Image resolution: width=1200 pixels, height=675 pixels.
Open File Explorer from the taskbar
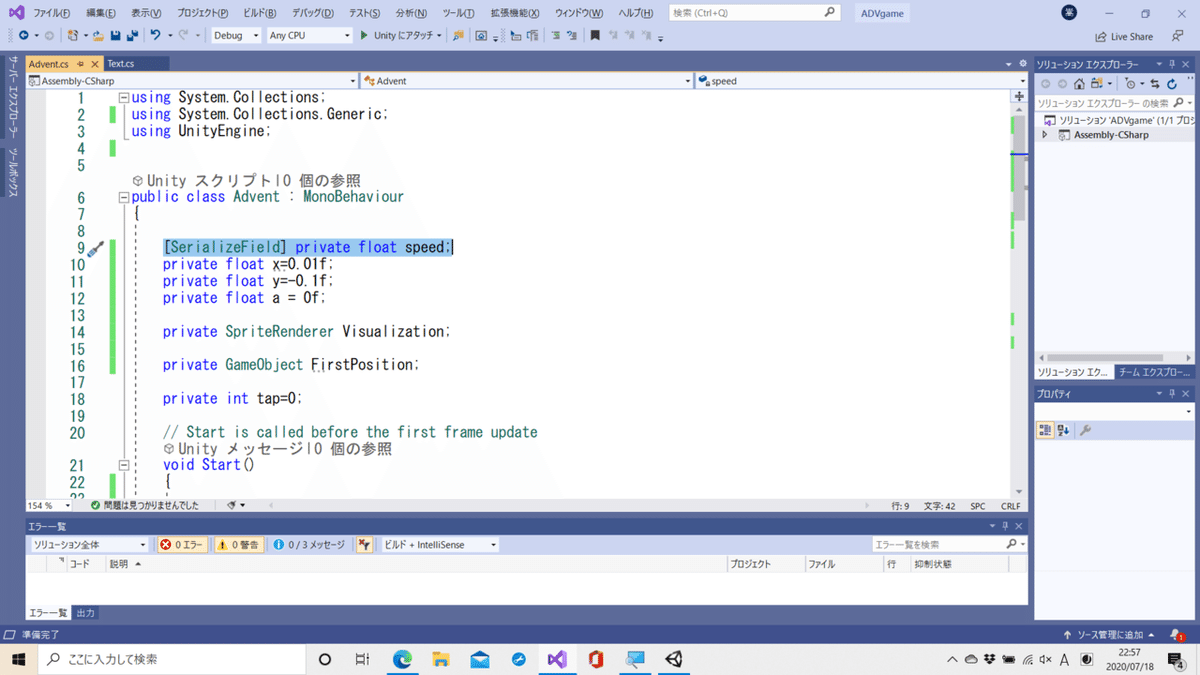(441, 659)
